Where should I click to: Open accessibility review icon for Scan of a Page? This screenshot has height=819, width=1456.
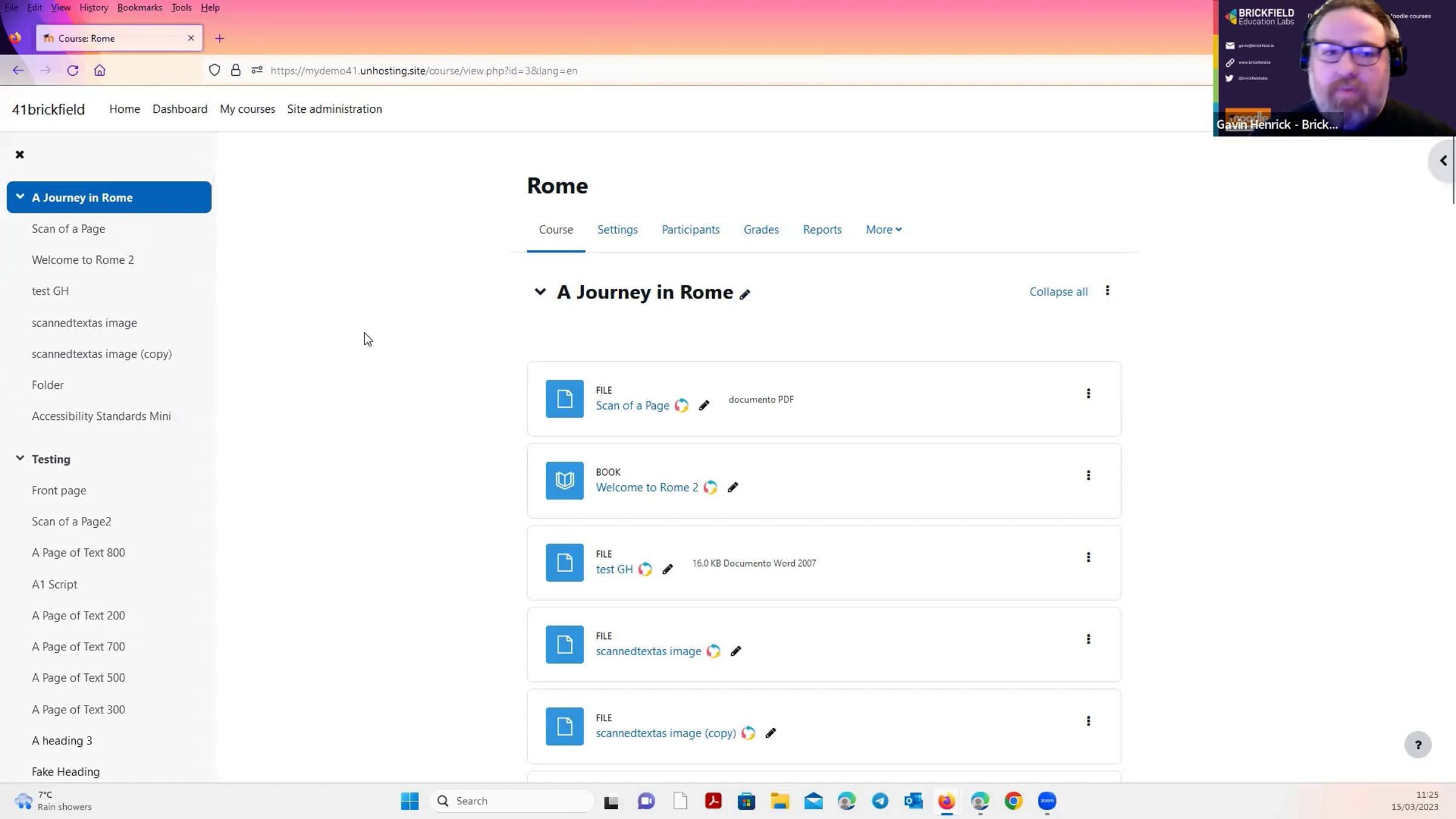pos(682,406)
